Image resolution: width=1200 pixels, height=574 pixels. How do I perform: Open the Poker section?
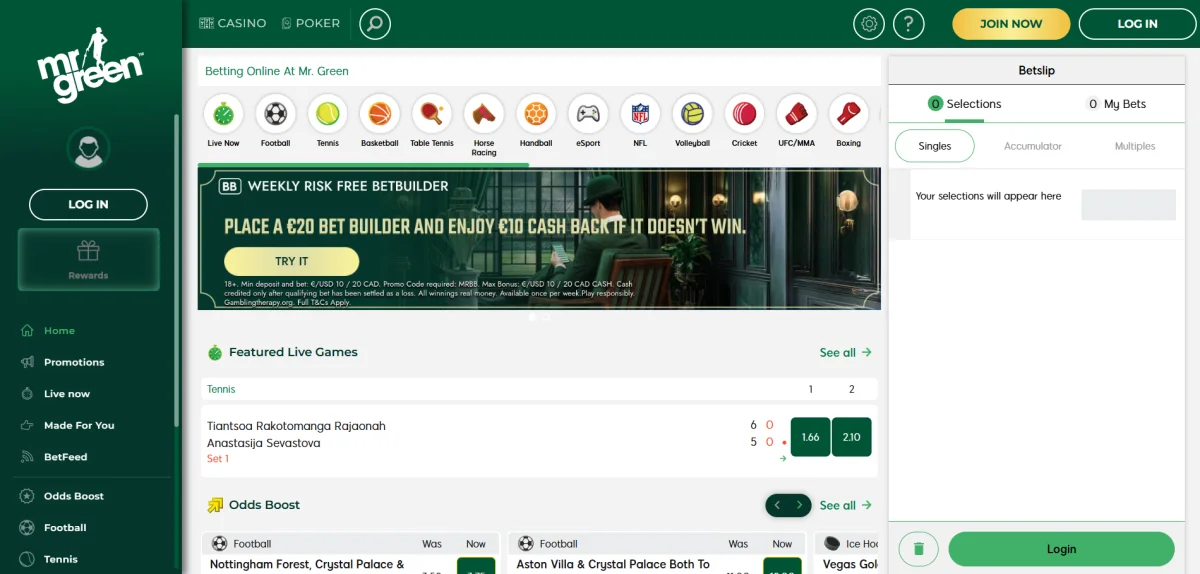(311, 23)
